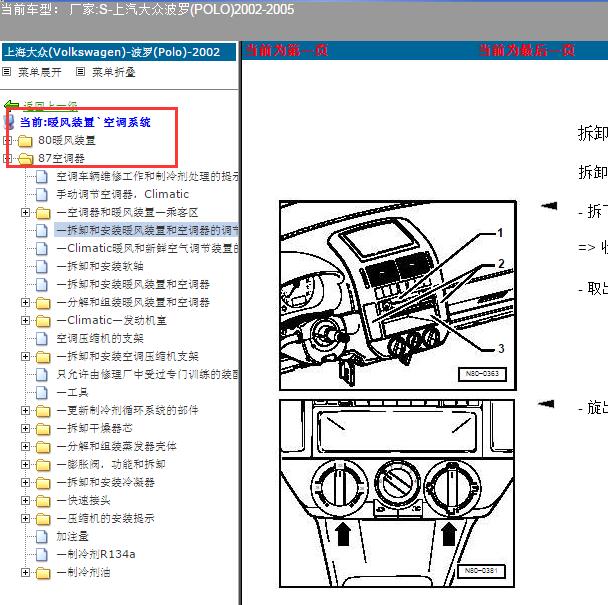Expand the 一更新制冷剂循环系统的部件 node
Image resolution: width=608 pixels, height=605 pixels.
25,410
